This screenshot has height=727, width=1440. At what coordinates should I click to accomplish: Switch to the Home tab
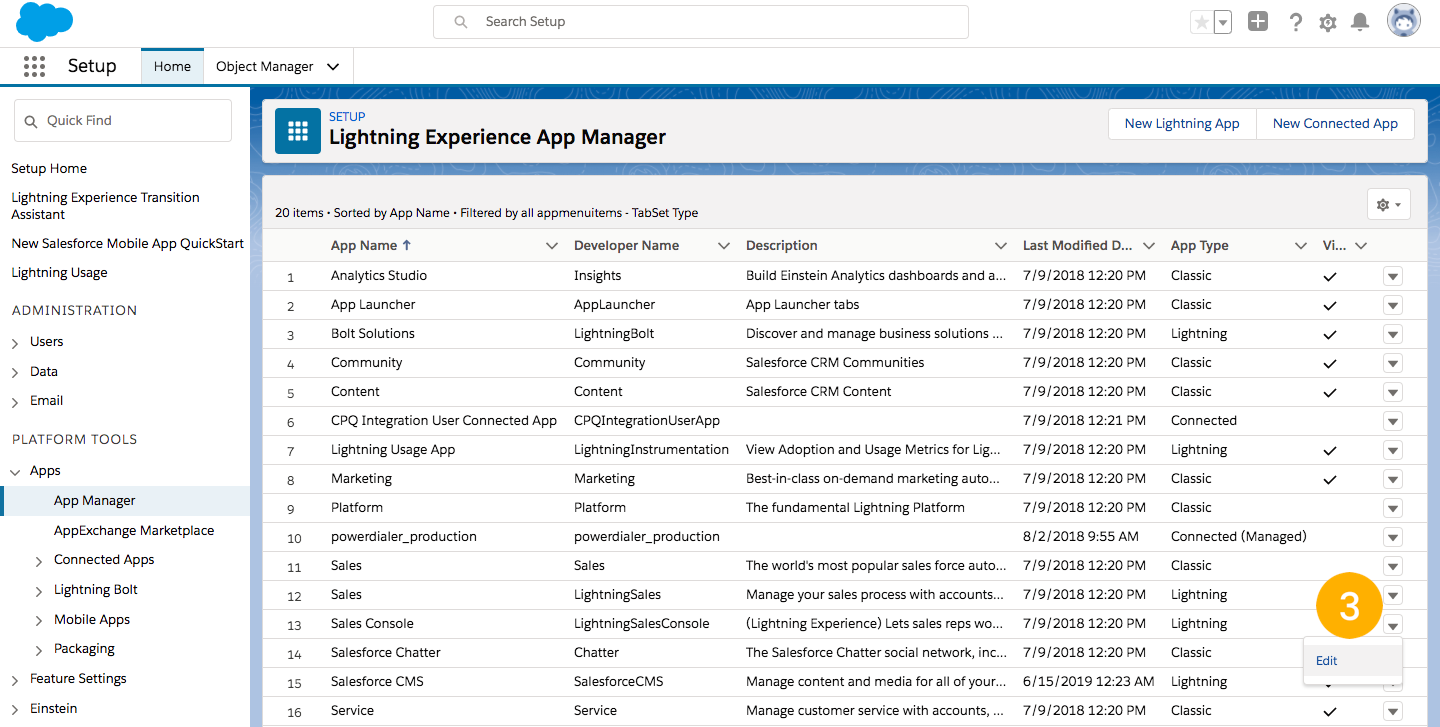(172, 66)
